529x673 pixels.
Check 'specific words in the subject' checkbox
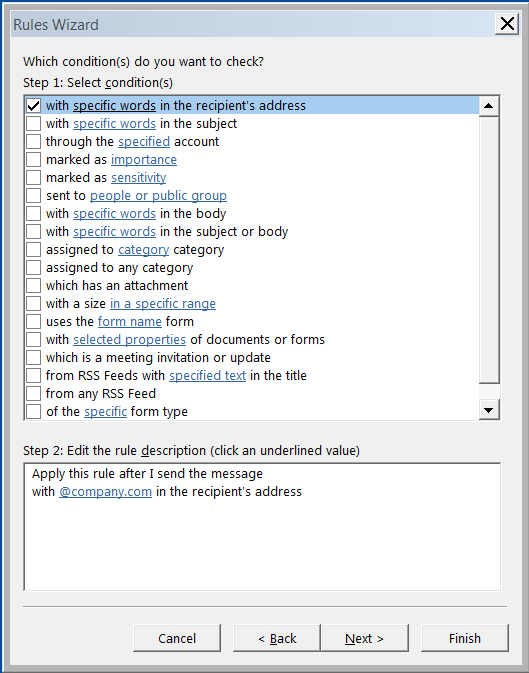pyautogui.click(x=33, y=124)
